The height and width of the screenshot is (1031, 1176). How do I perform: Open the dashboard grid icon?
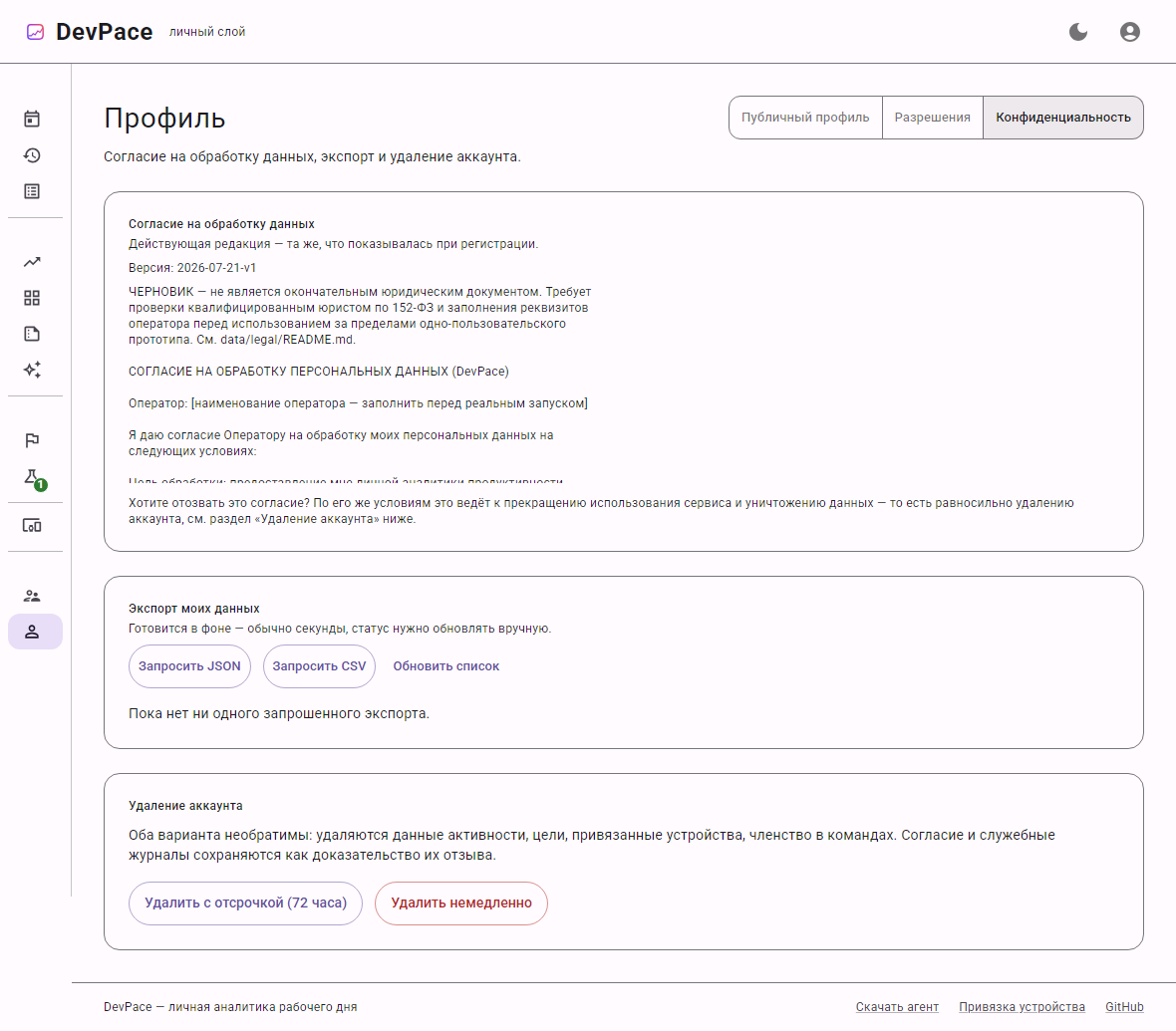32,298
